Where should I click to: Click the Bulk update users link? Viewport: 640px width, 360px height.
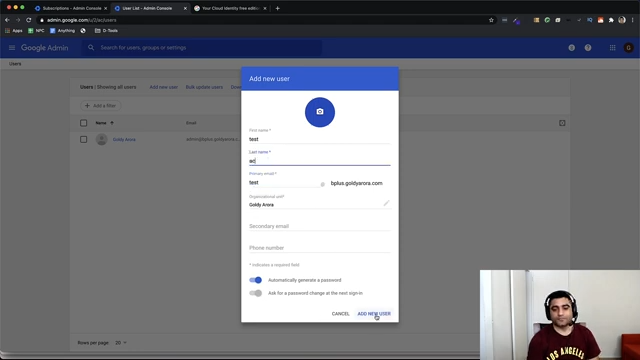(204, 87)
